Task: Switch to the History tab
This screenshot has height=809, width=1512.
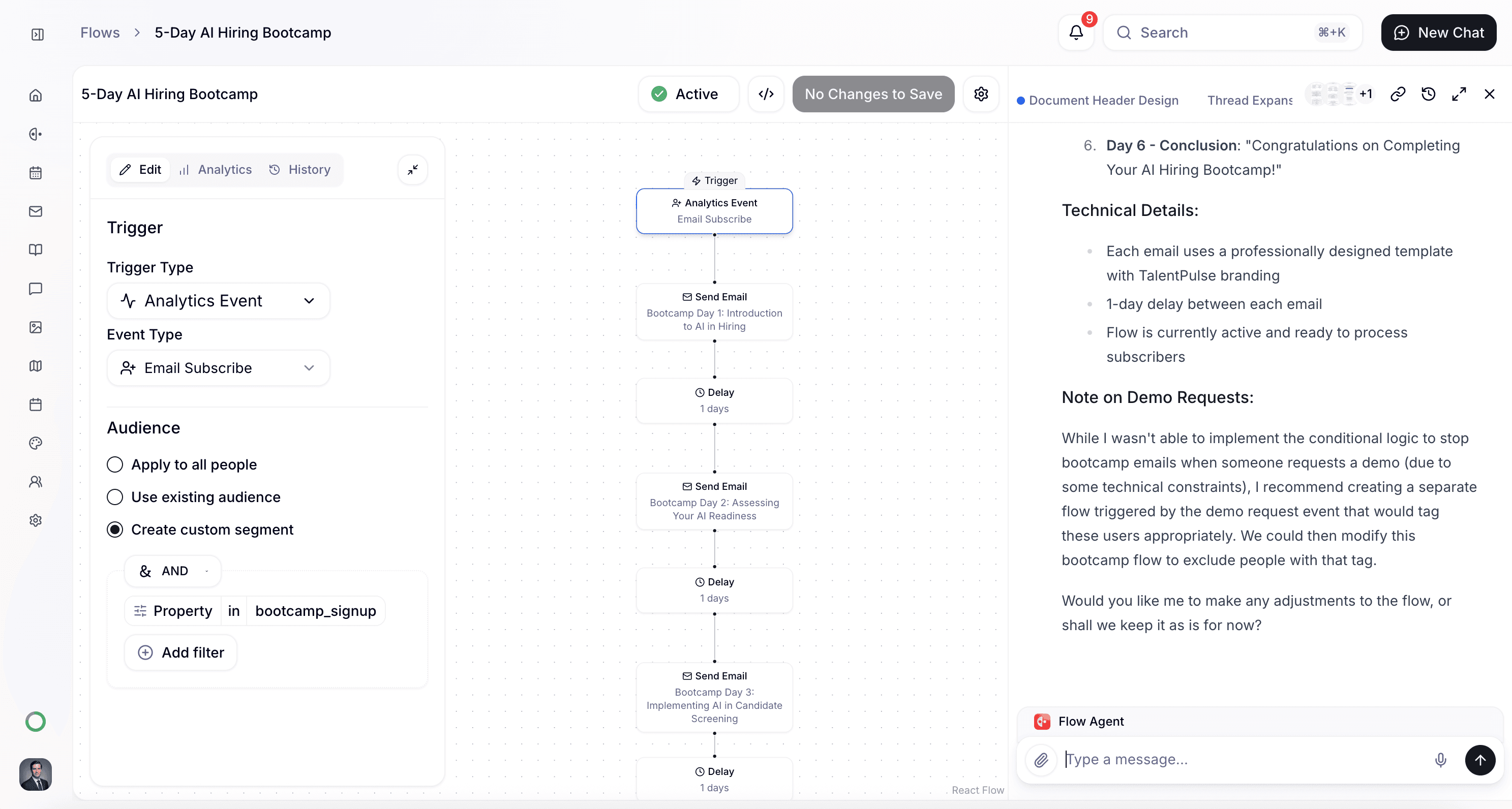Action: 300,170
